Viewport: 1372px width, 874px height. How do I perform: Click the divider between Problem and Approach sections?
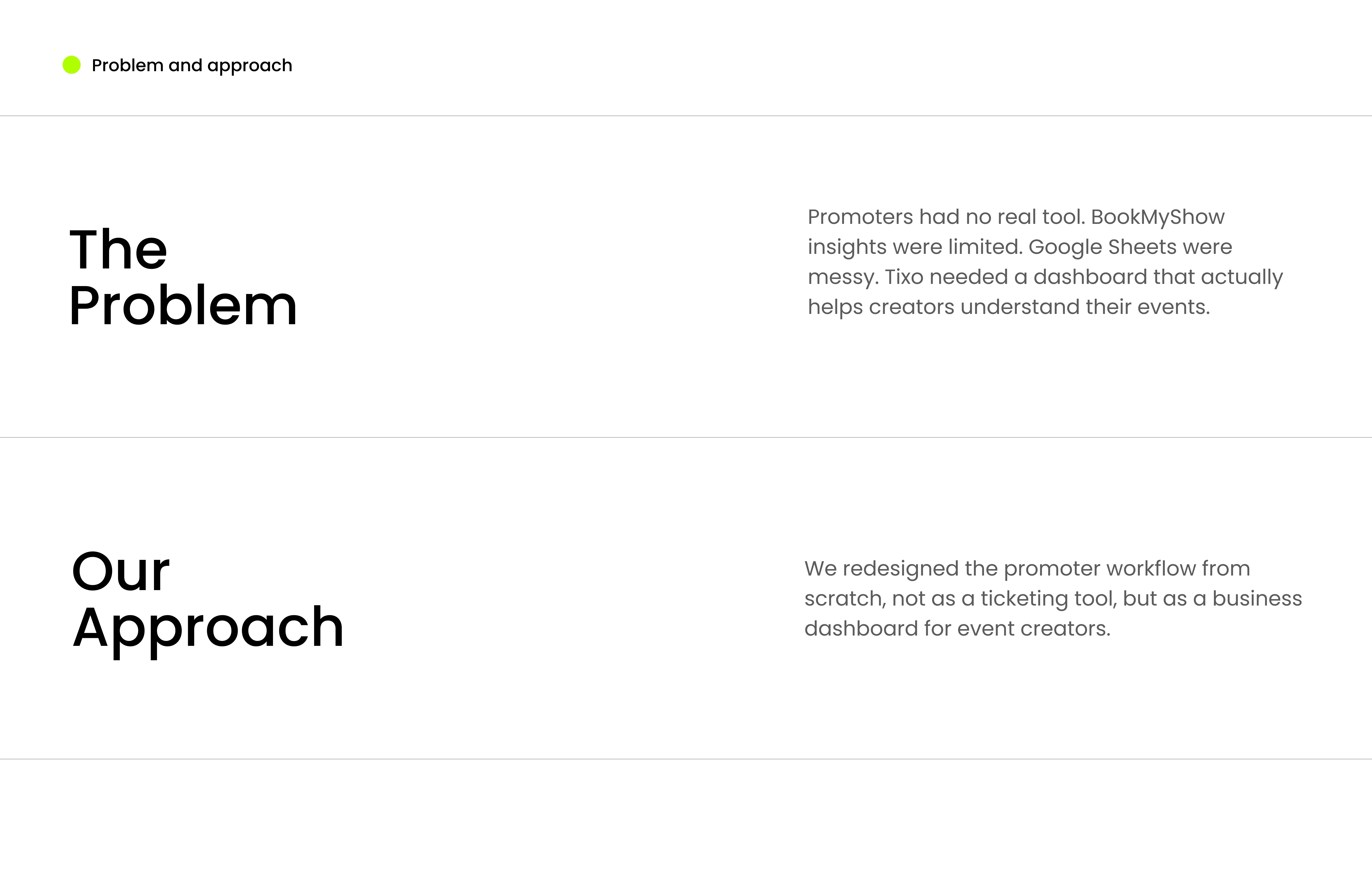point(686,438)
